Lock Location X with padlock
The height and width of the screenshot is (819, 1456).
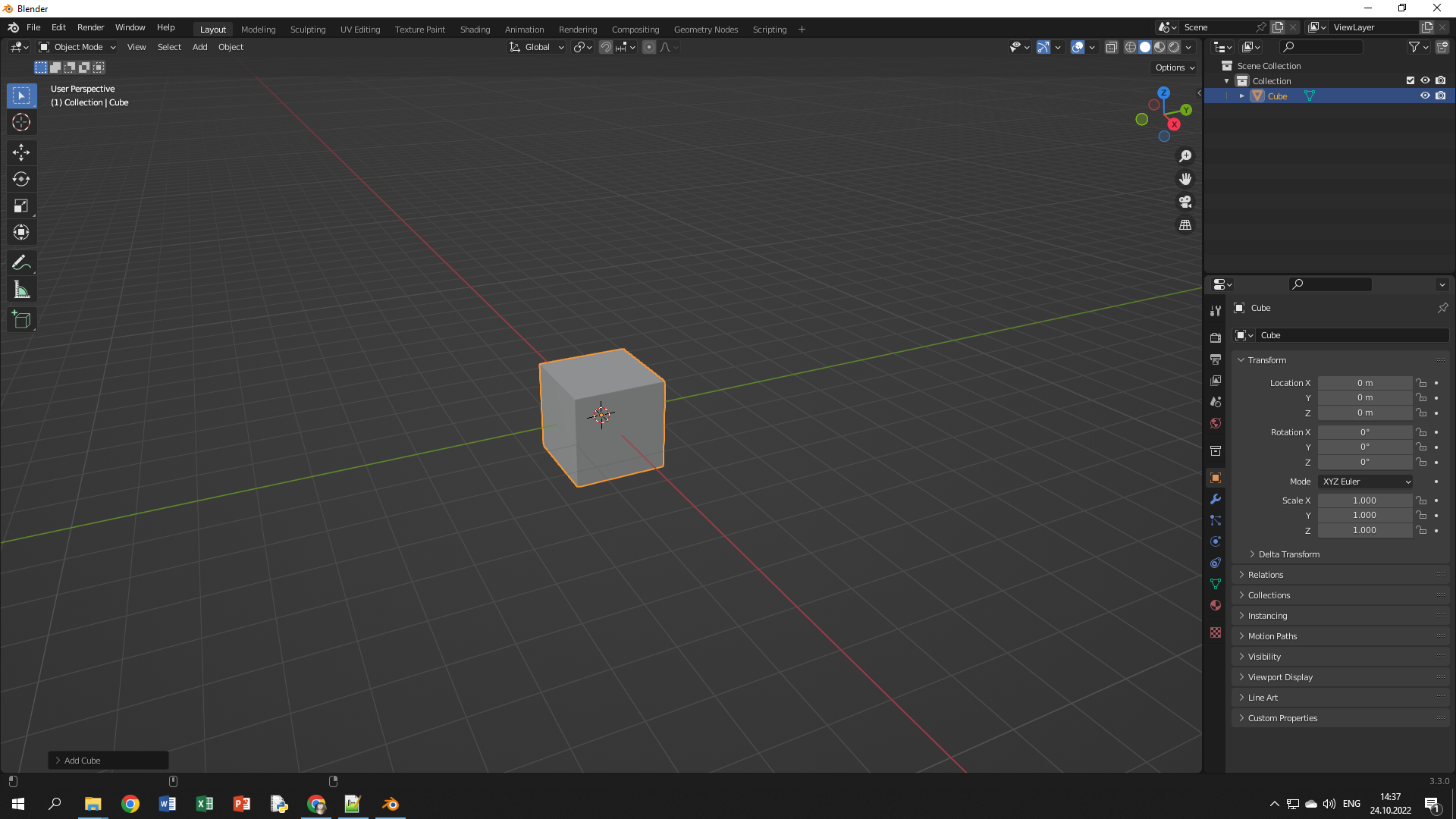[x=1421, y=383]
